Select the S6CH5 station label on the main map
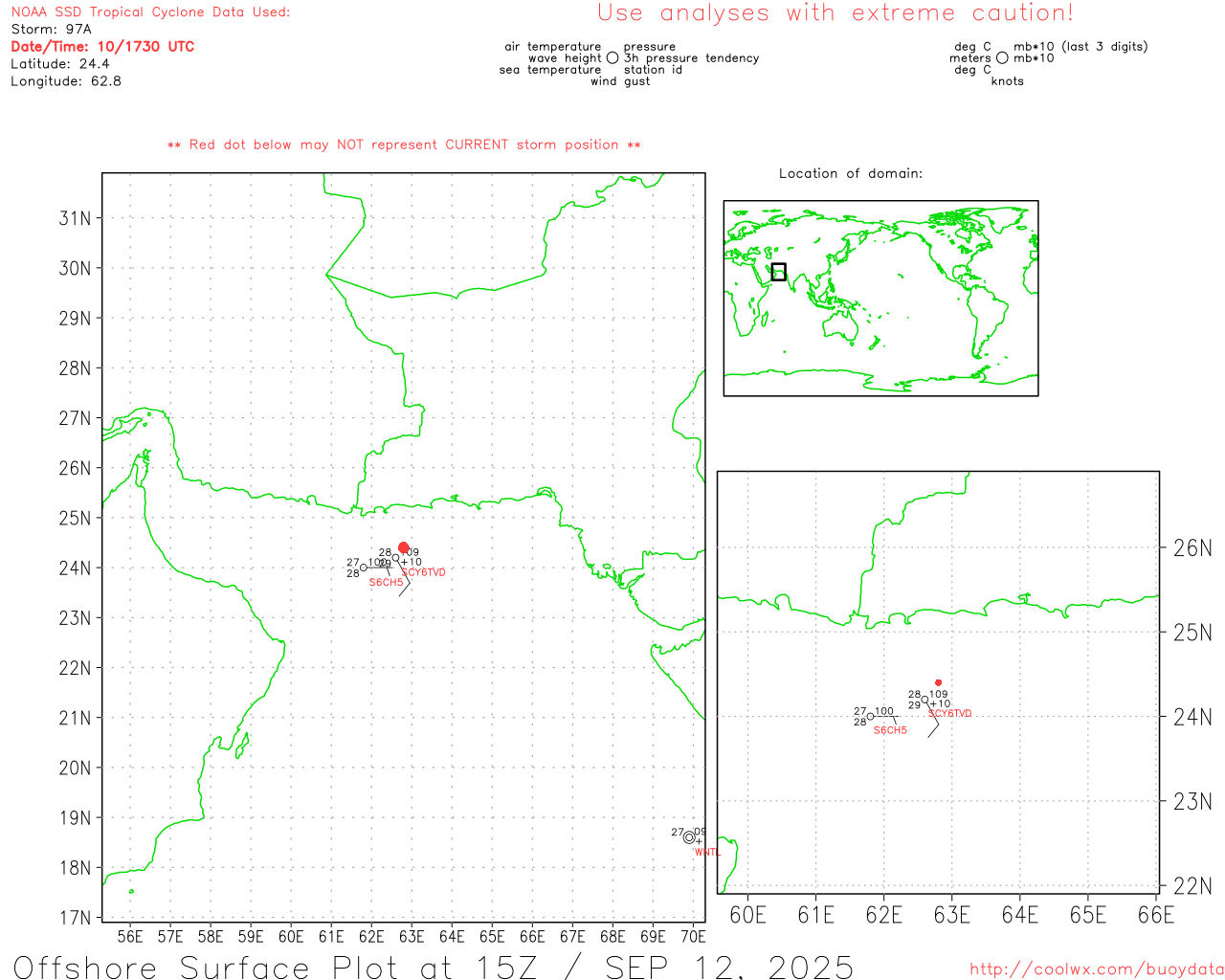Image resolution: width=1225 pixels, height=980 pixels. click(386, 582)
